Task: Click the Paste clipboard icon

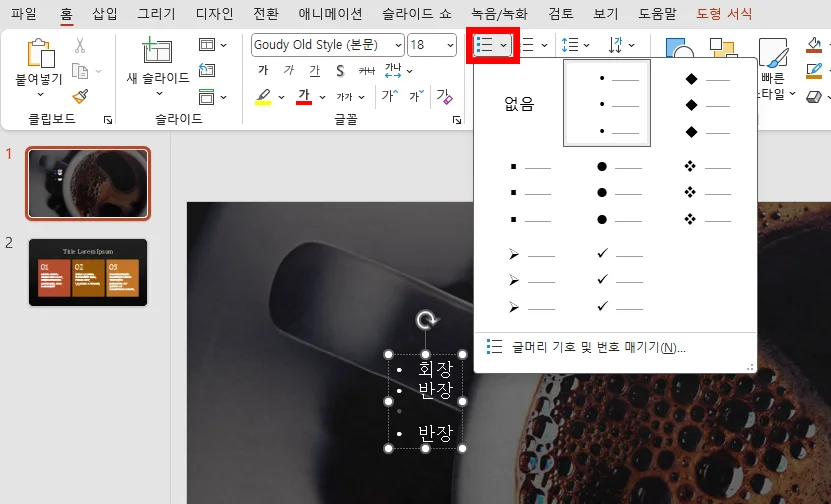Action: (x=41, y=52)
